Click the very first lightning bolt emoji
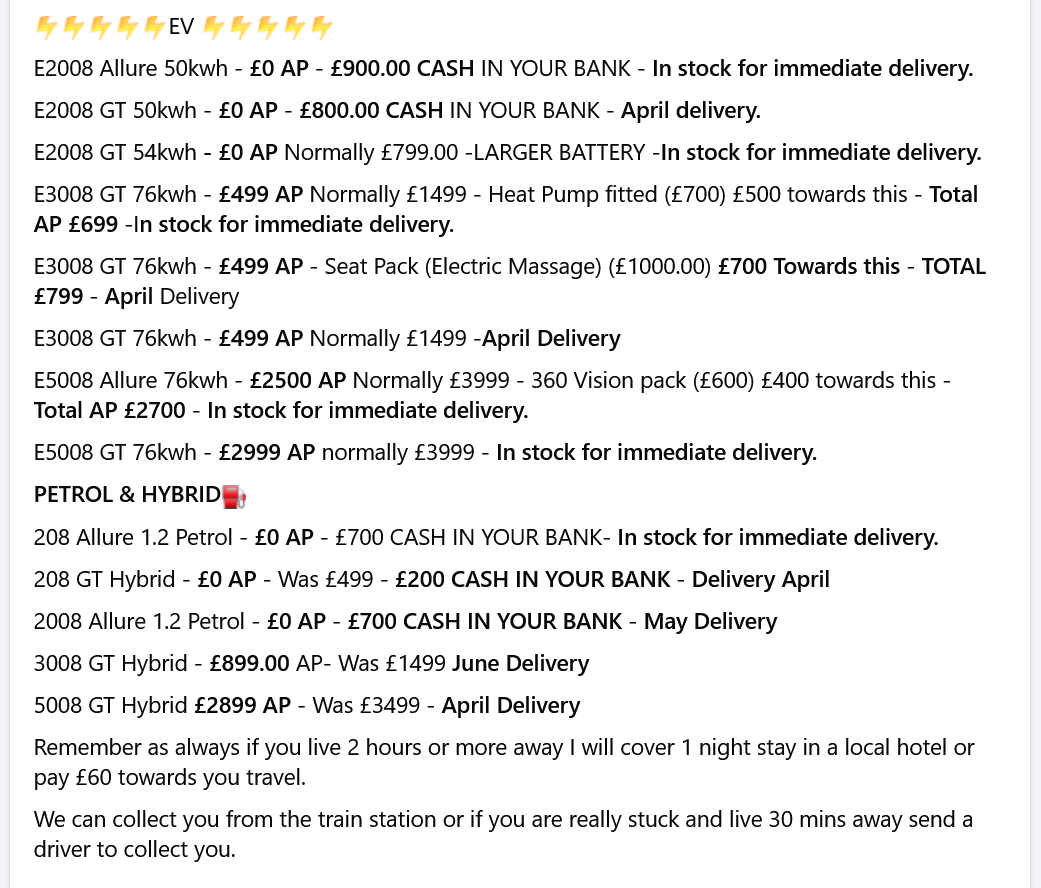This screenshot has width=1041, height=888. (x=46, y=27)
